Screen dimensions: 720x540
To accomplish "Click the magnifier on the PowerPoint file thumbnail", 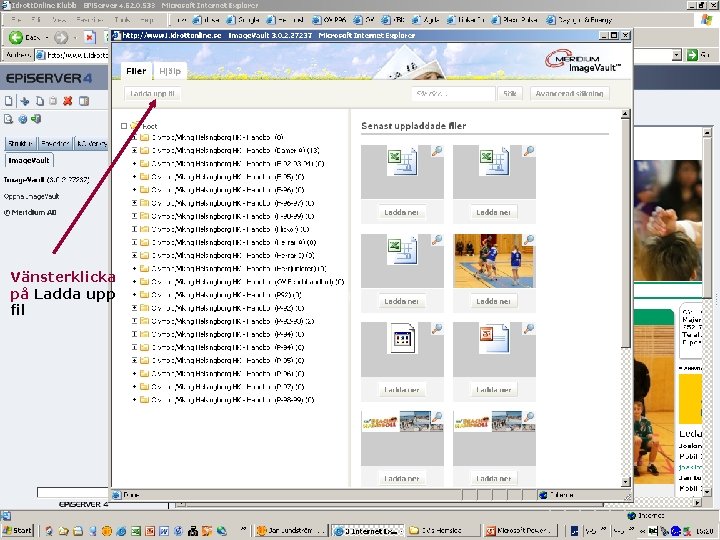I will (x=529, y=328).
